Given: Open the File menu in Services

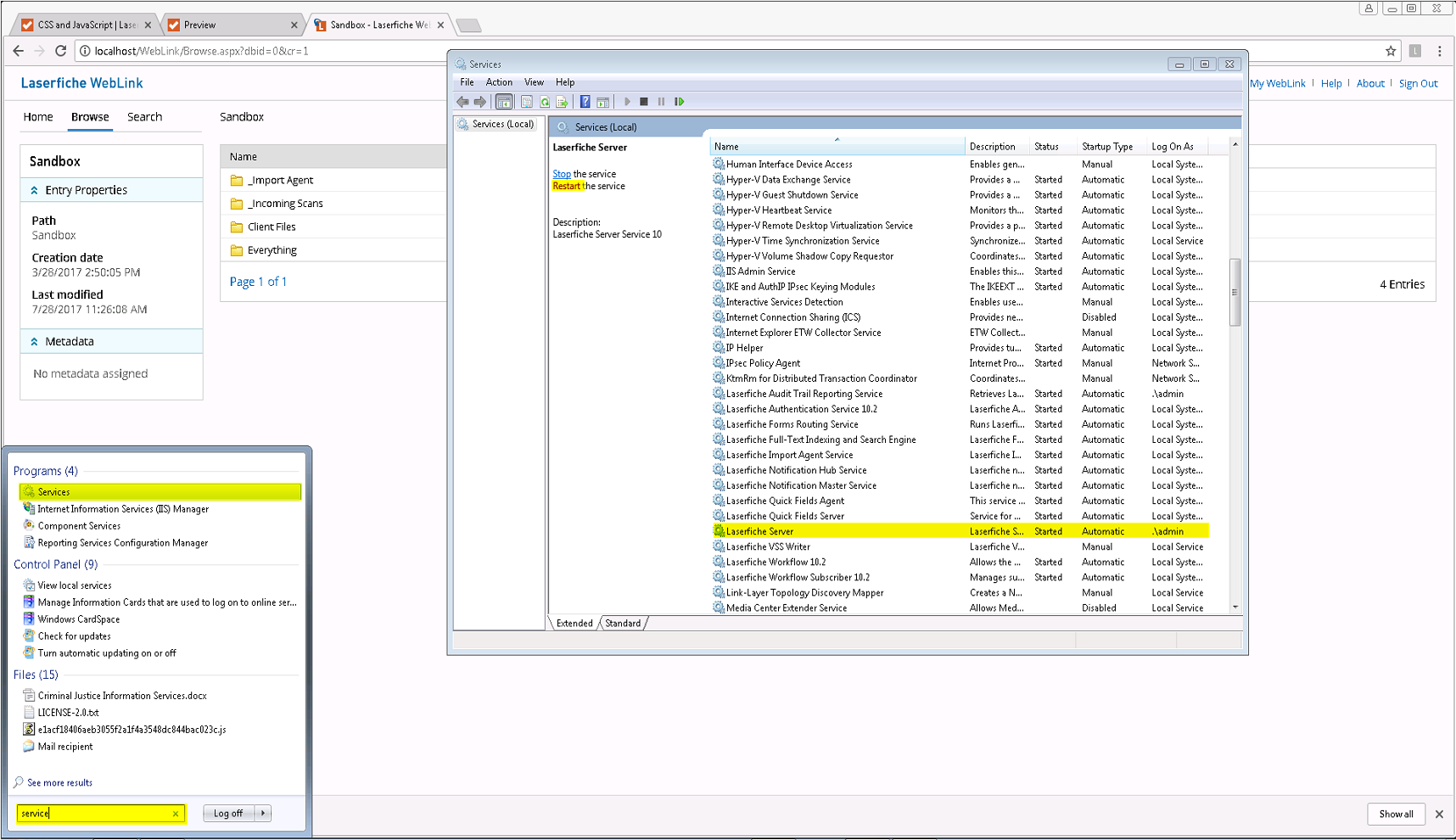Looking at the screenshot, I should coord(468,82).
